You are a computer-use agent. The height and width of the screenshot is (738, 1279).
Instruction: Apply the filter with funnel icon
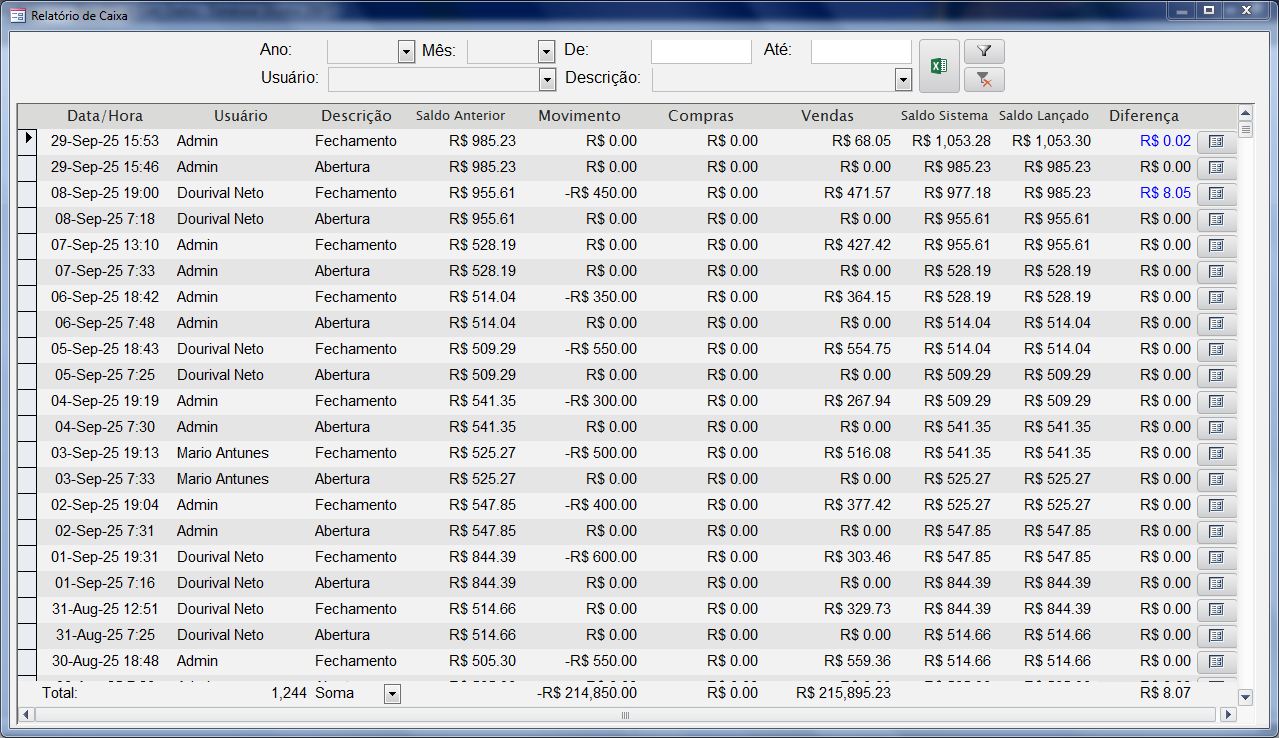(x=984, y=52)
